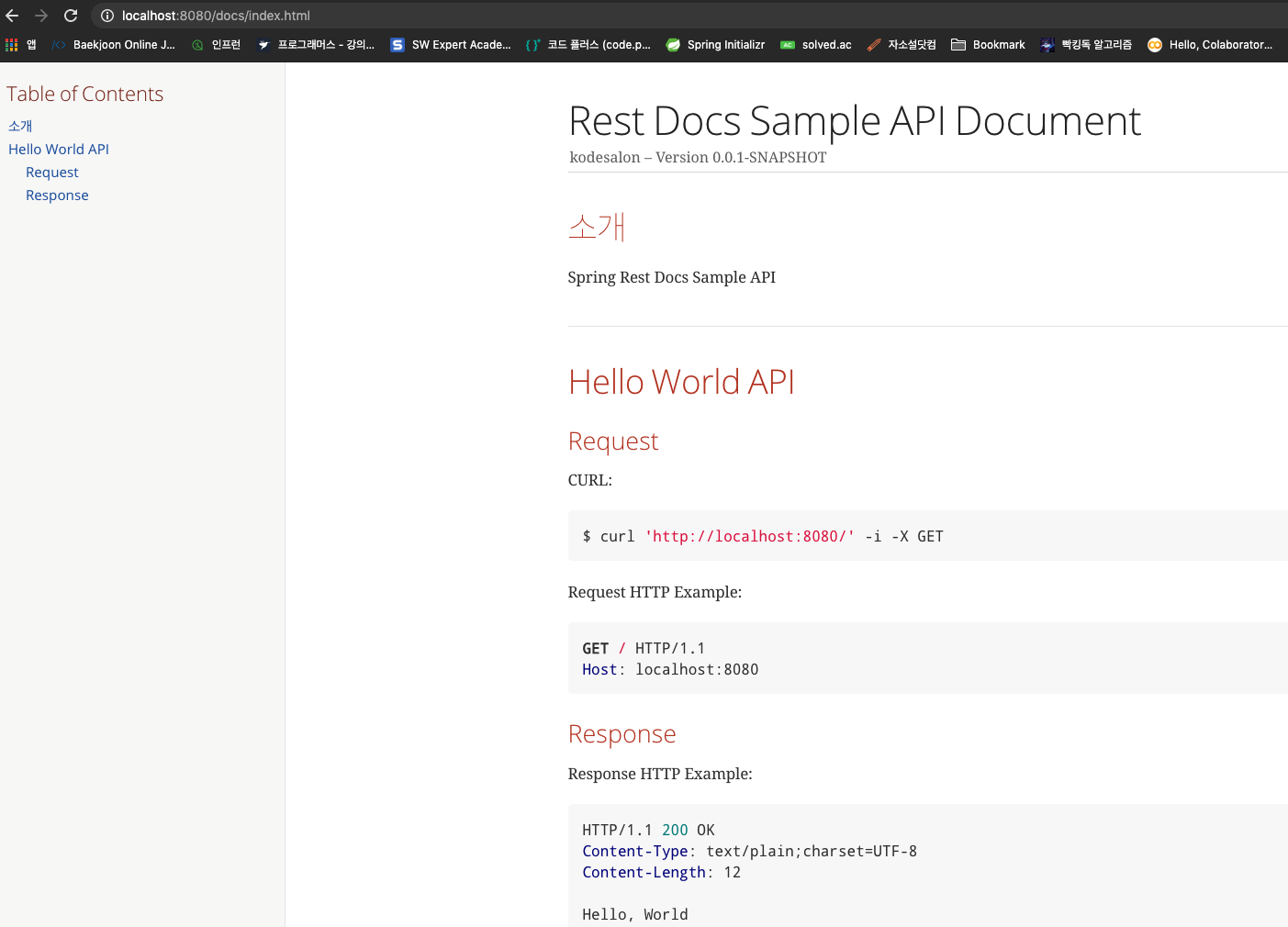Click the Rest Docs Sample API Document title

(855, 120)
